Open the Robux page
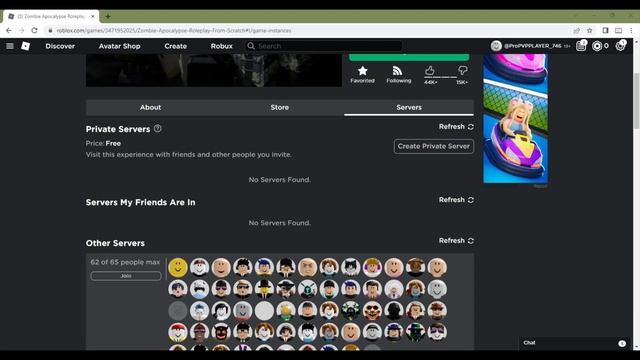This screenshot has height=360, width=640. click(222, 46)
